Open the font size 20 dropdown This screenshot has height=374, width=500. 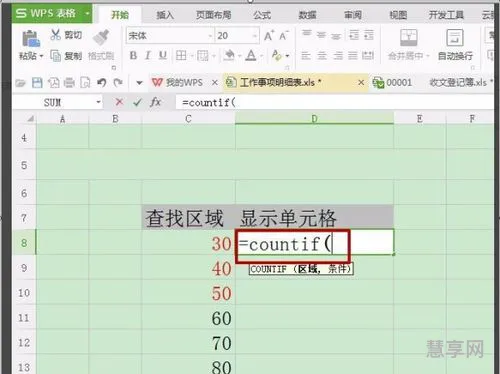tap(255, 36)
